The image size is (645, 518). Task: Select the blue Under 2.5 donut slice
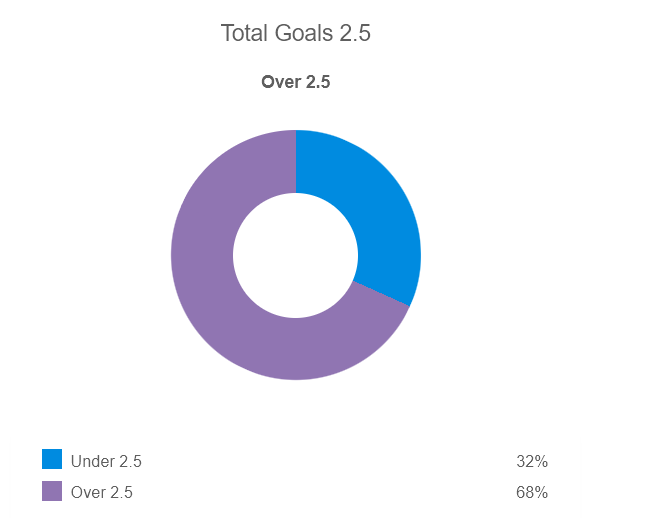378,215
